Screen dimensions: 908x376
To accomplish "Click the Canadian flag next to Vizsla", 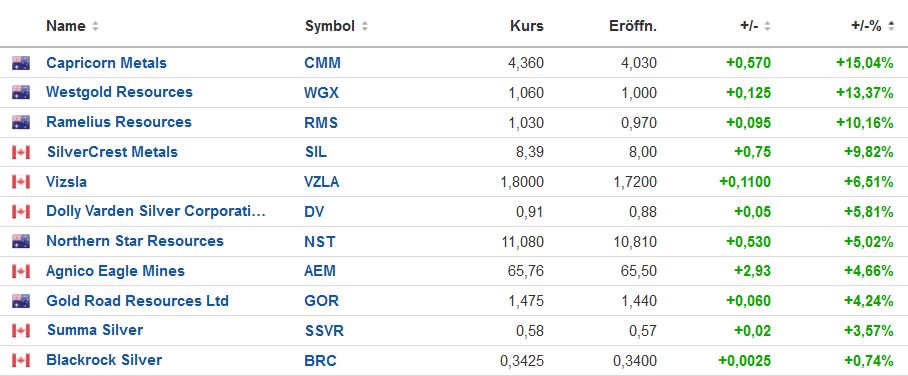I will click(x=21, y=182).
